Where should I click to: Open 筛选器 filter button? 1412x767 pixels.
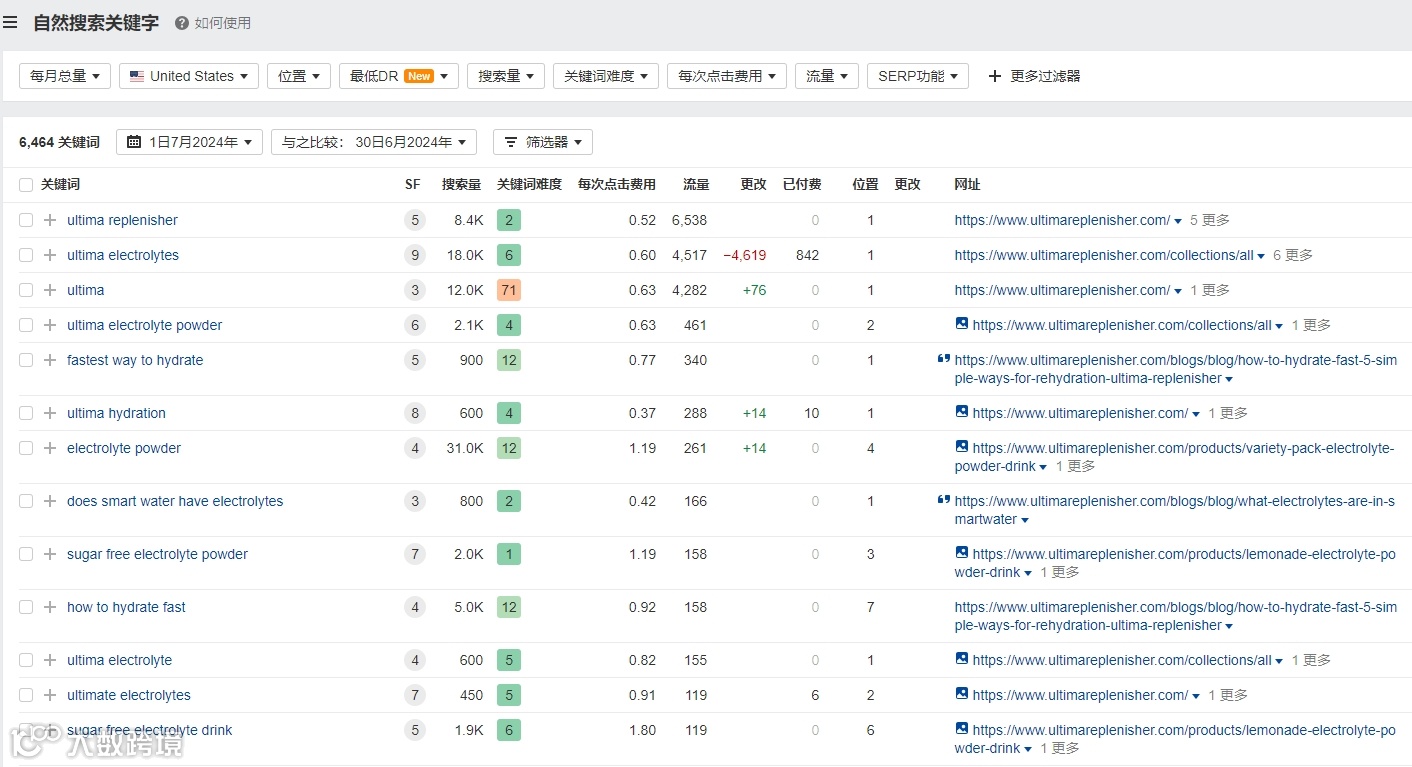tap(543, 142)
